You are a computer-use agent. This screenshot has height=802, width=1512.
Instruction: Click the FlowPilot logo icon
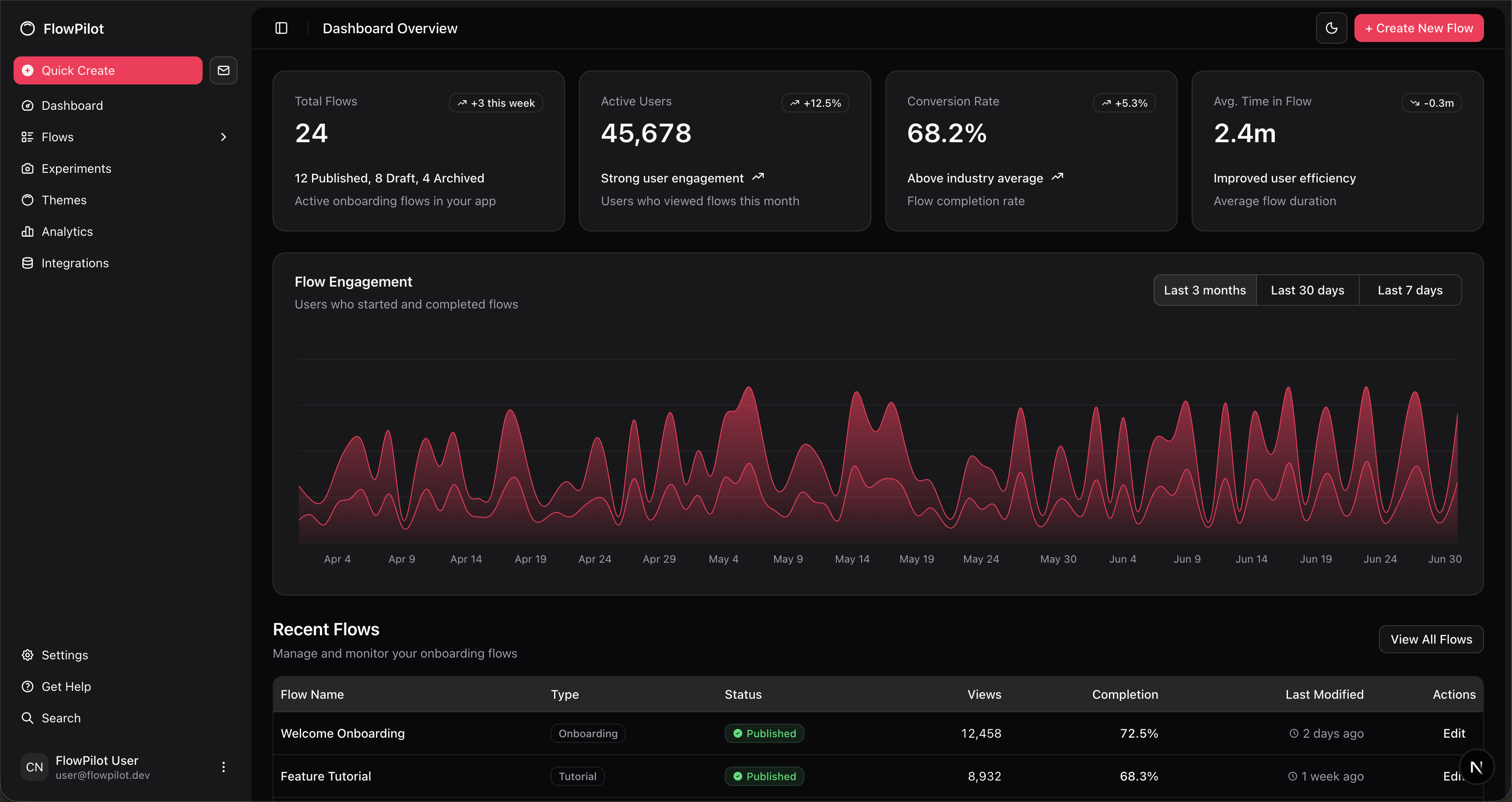coord(28,29)
